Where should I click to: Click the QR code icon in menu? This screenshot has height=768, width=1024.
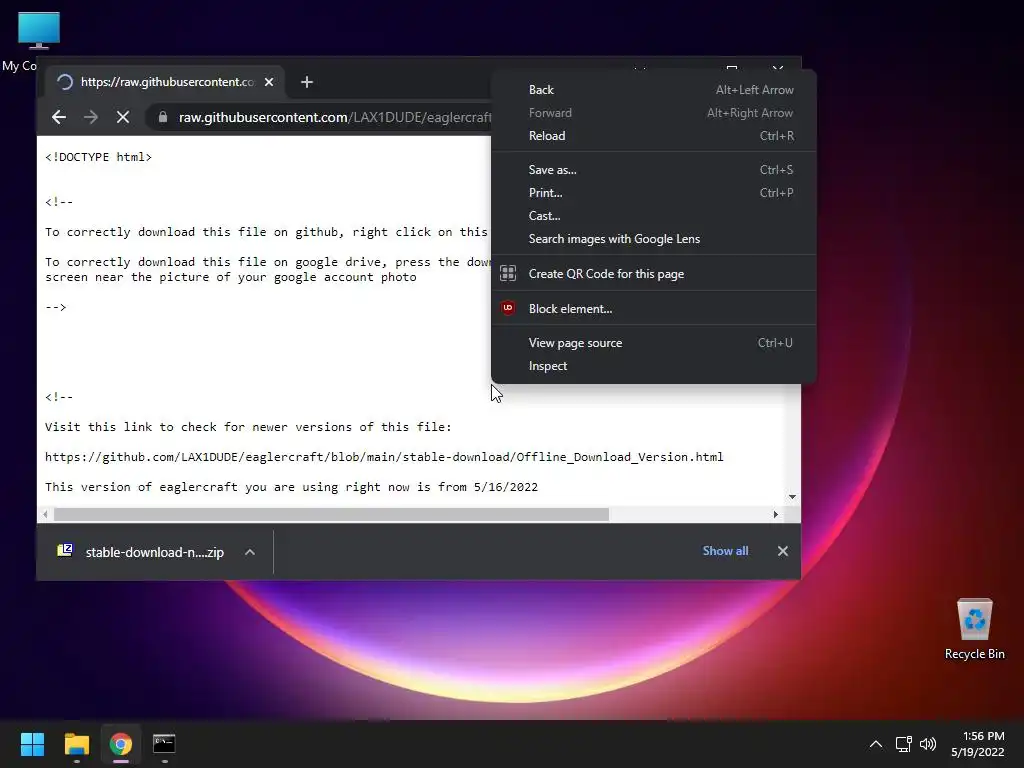(x=508, y=274)
